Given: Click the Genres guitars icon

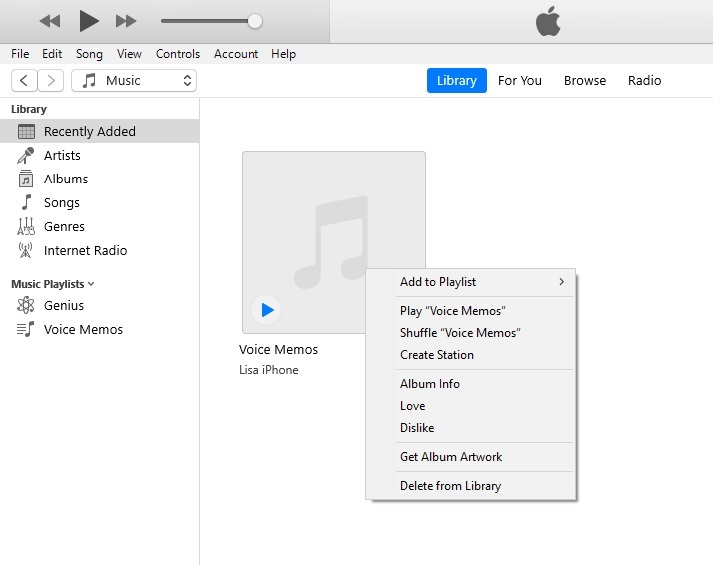Looking at the screenshot, I should pos(25,226).
